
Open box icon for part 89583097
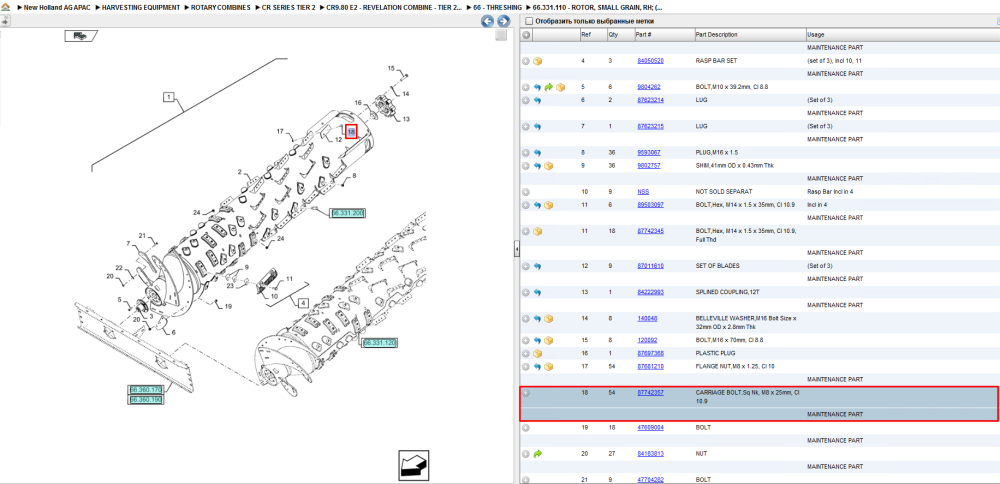[x=548, y=205]
